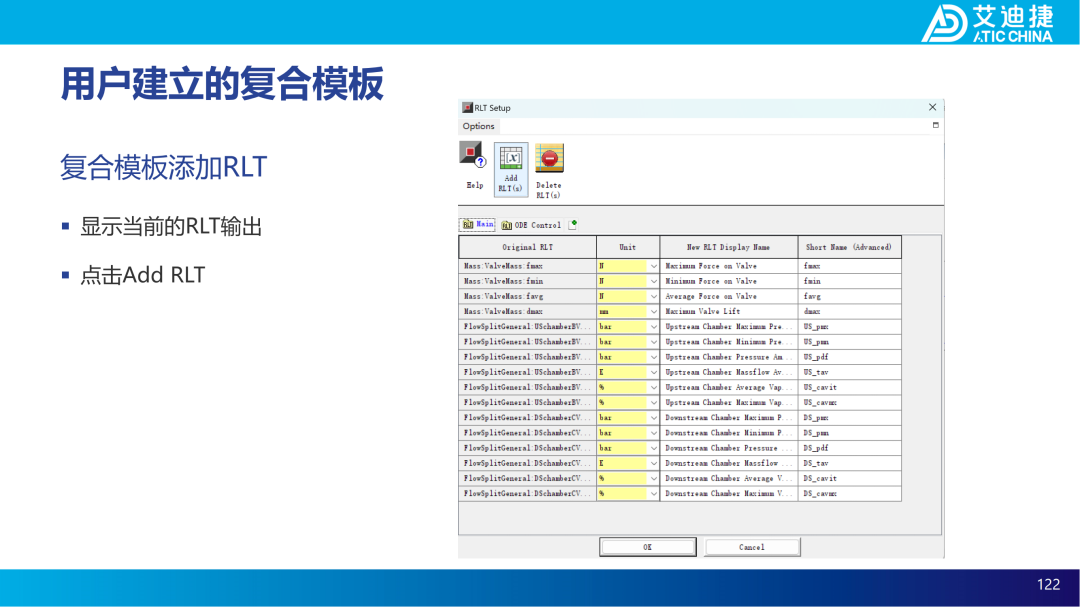Open unit dropdown for US_cavmx row
Screen dimensions: 1080x607
tap(653, 402)
